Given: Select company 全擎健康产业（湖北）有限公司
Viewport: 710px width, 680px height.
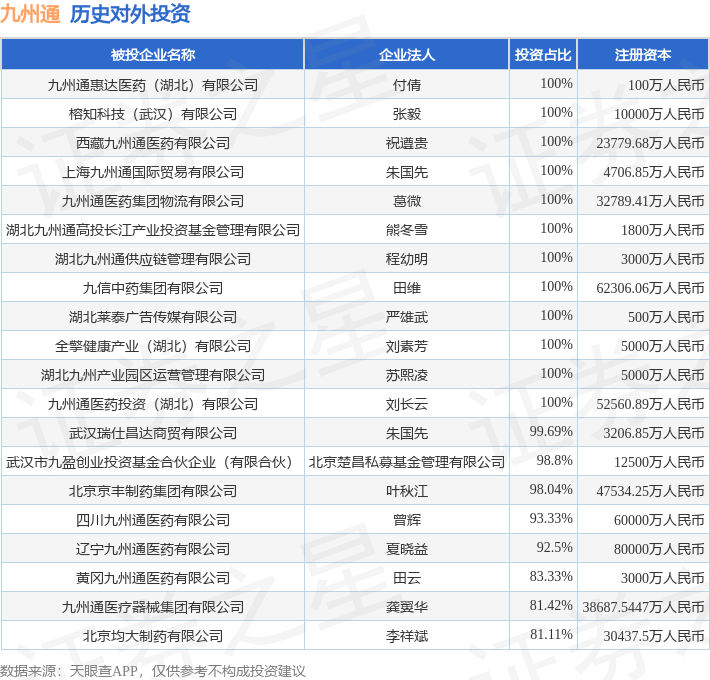Looking at the screenshot, I should (153, 345).
